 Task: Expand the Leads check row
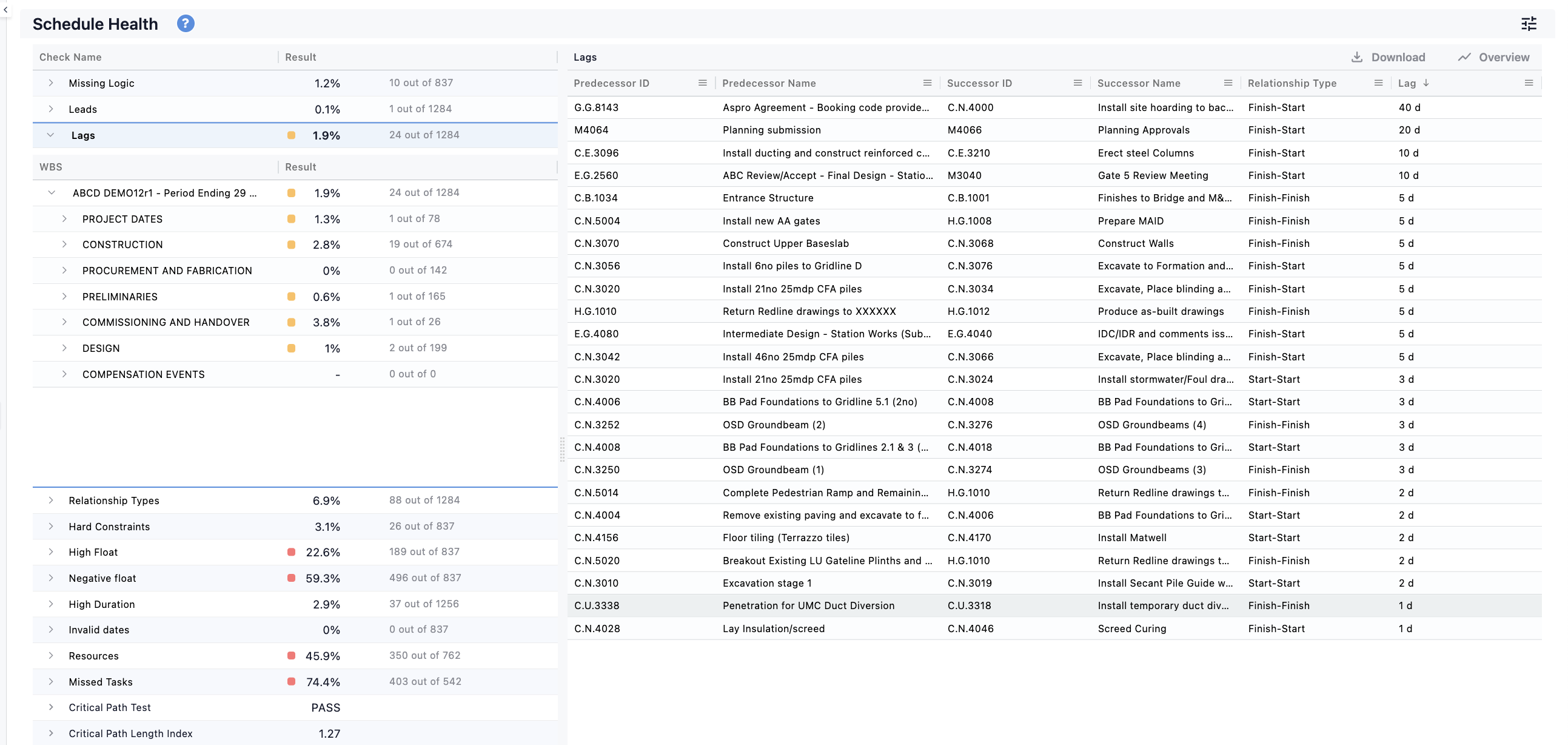pyautogui.click(x=51, y=109)
